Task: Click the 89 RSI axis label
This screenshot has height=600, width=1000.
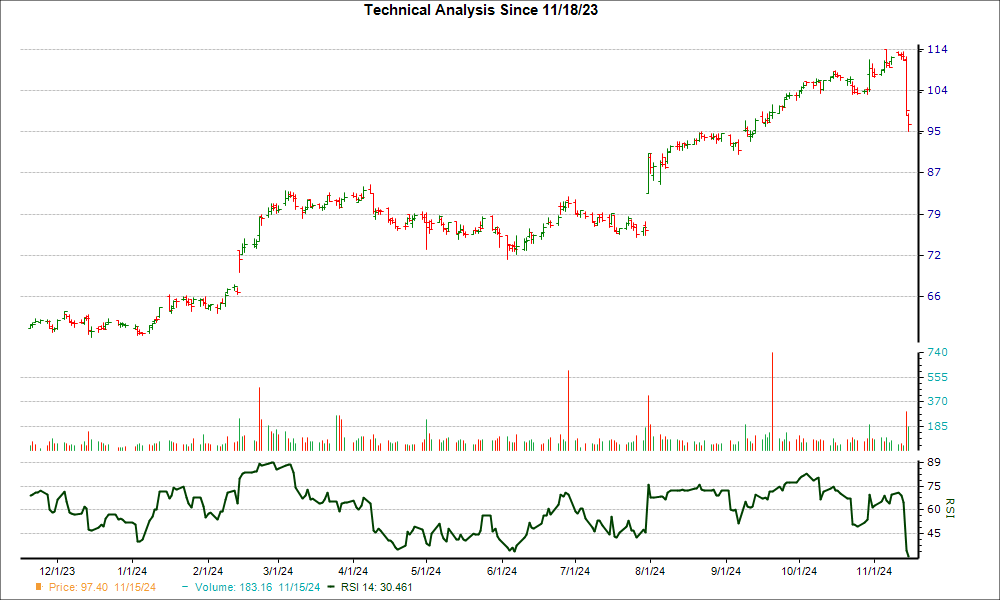Action: point(934,462)
